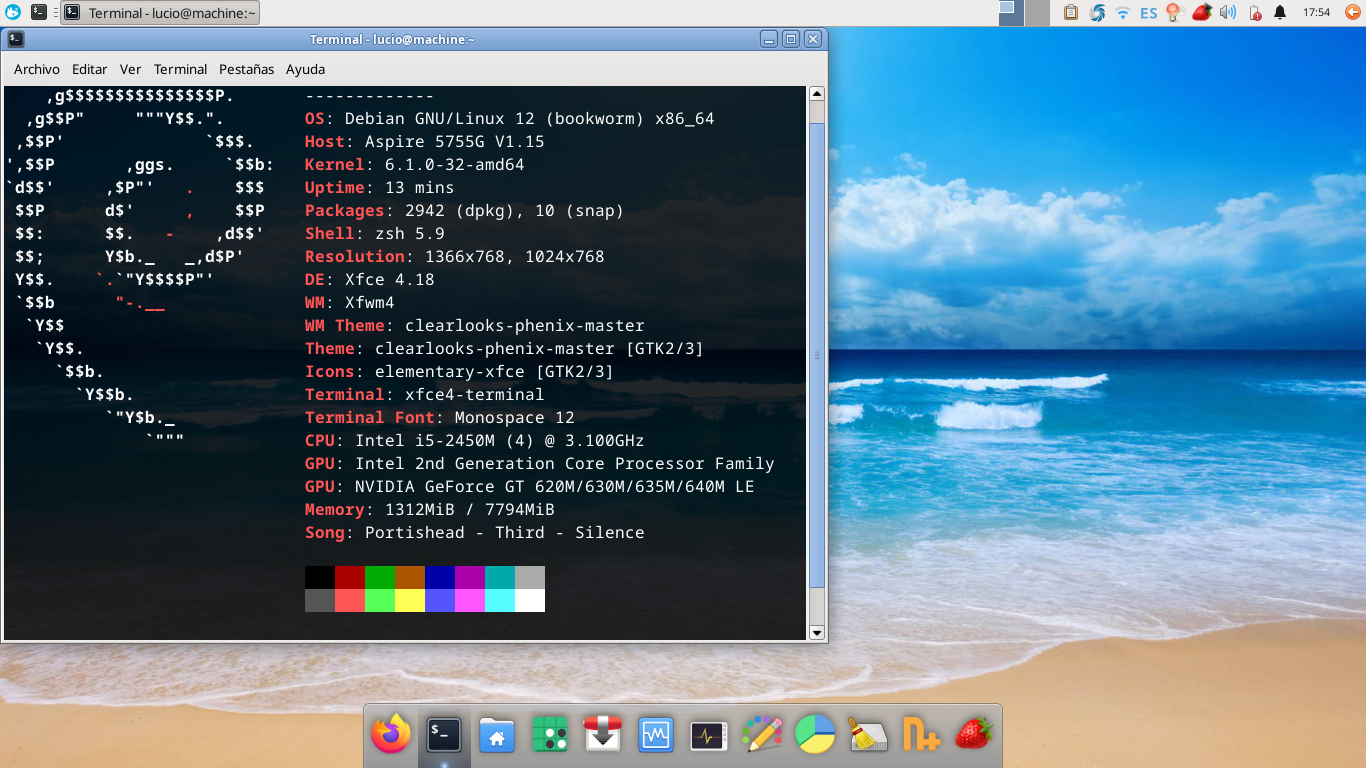Click the '2942 (dpkg), 10 (snap)' text
Screen dimensions: 1366x768
coord(515,210)
